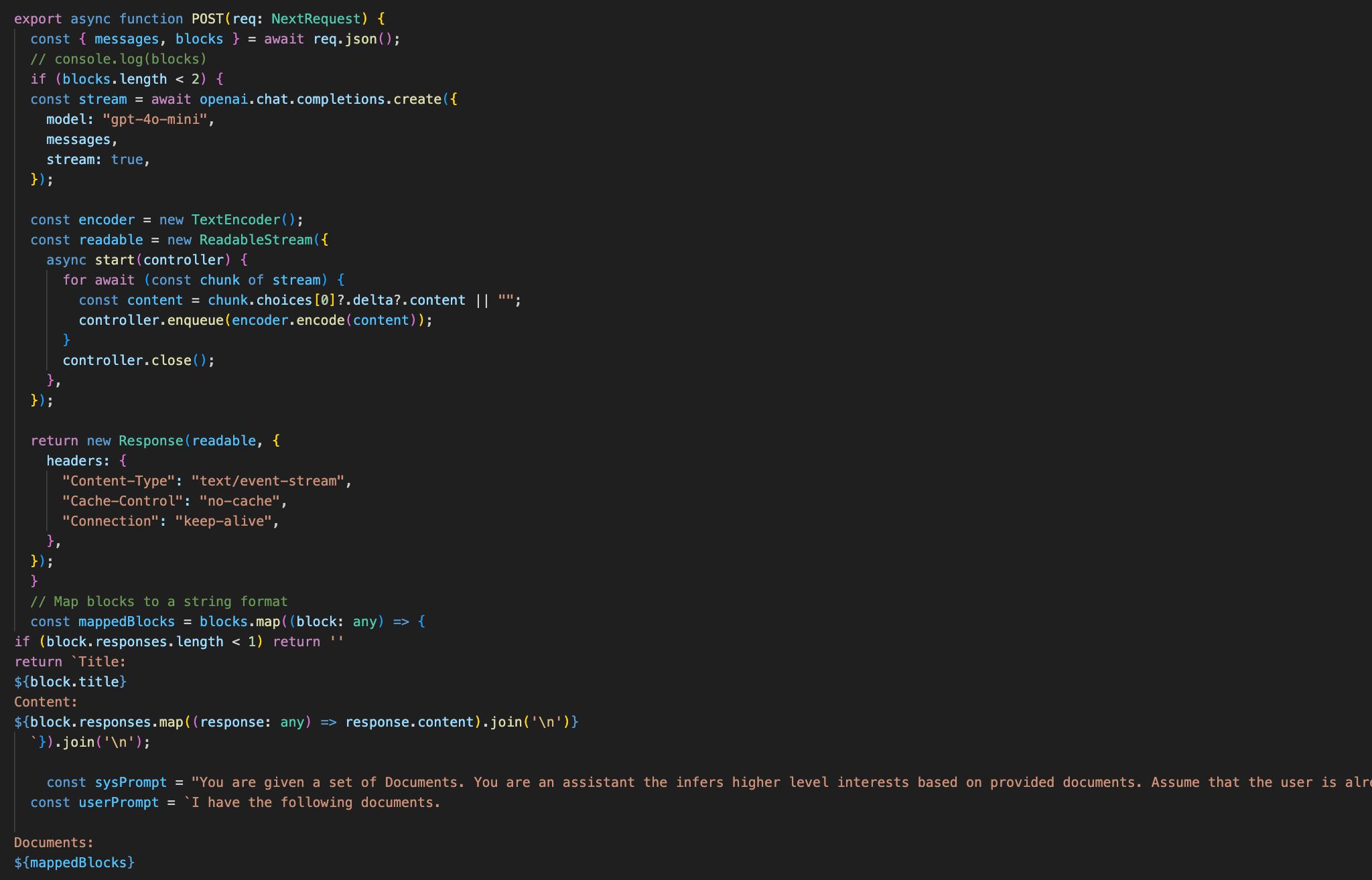Screen dimensions: 1372x880
Task: Place the cursor on req.json() call
Action: coord(352,39)
